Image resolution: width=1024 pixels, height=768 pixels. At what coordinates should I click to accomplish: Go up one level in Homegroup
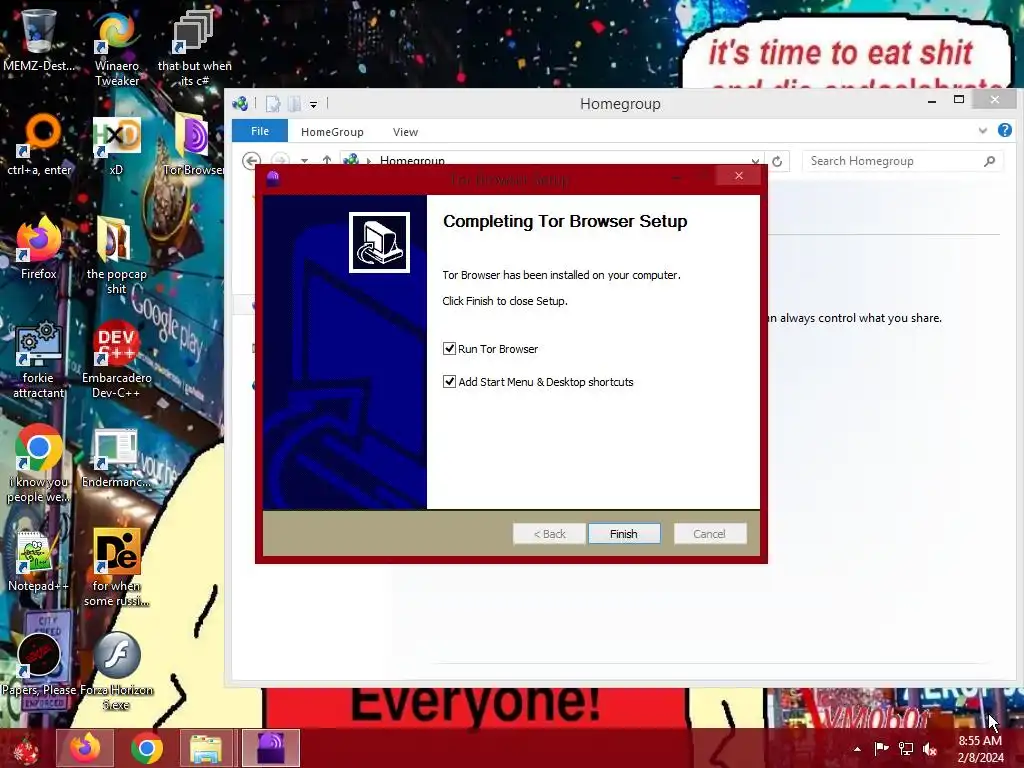click(327, 161)
